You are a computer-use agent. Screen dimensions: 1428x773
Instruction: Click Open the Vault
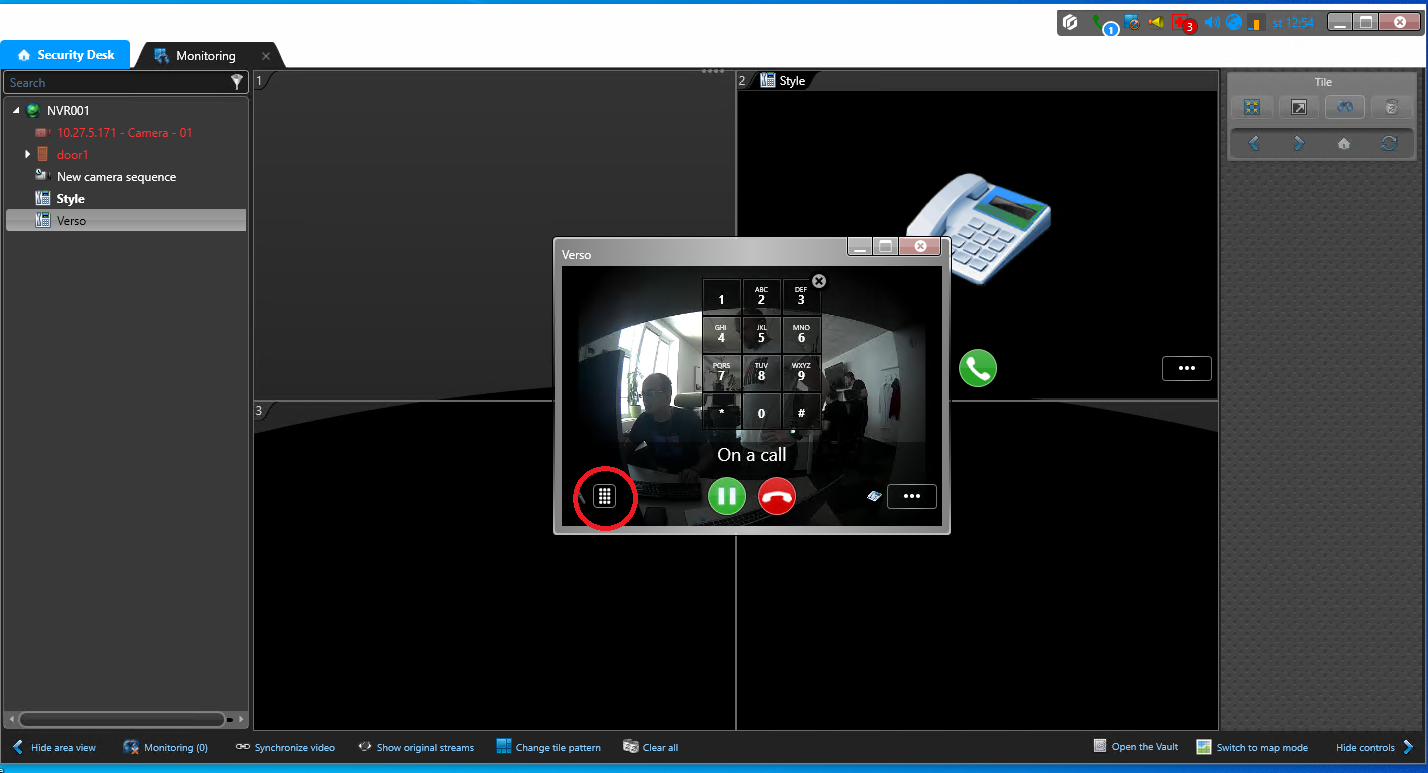pyautogui.click(x=1136, y=747)
